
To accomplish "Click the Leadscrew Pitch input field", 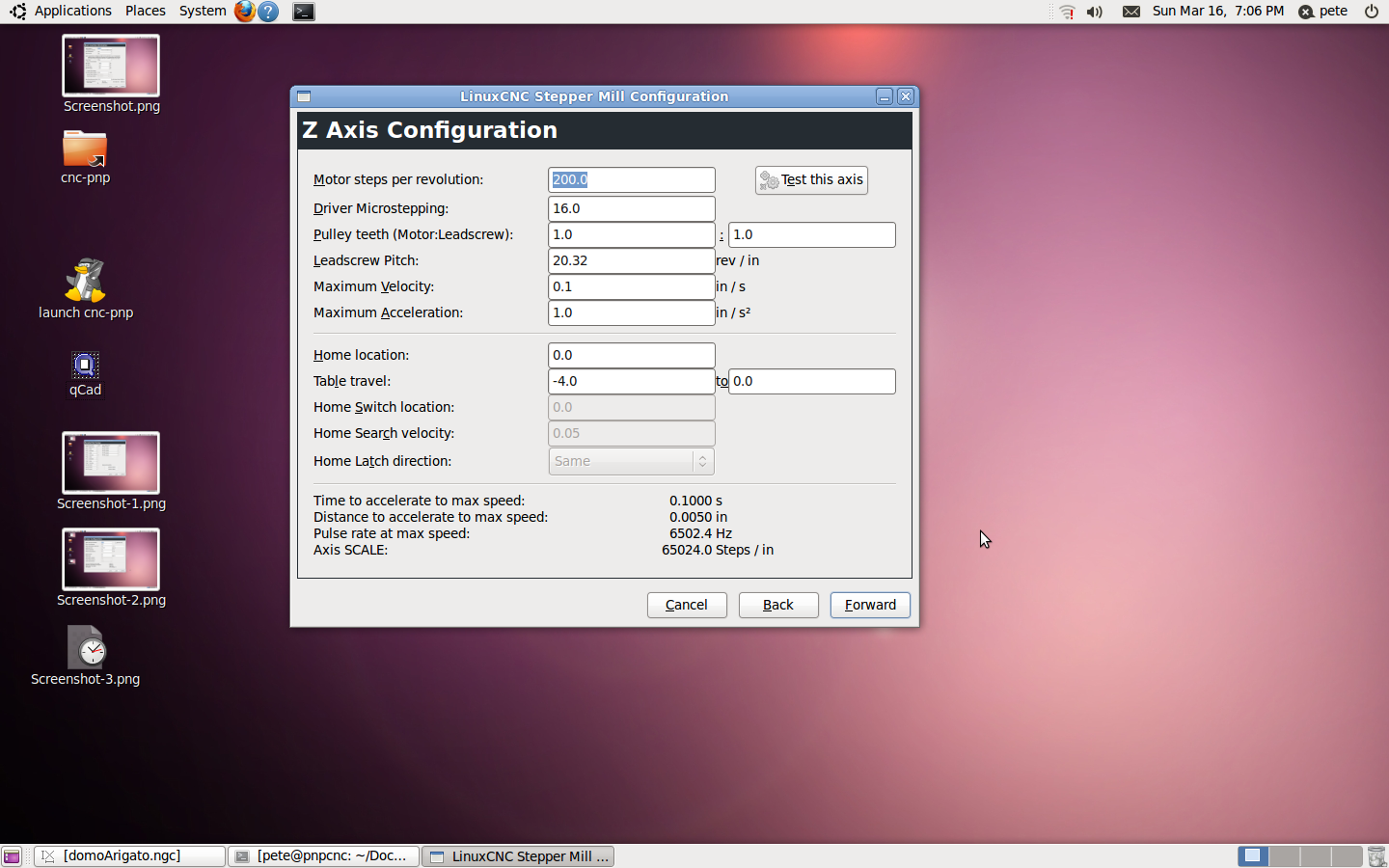I will click(x=632, y=260).
